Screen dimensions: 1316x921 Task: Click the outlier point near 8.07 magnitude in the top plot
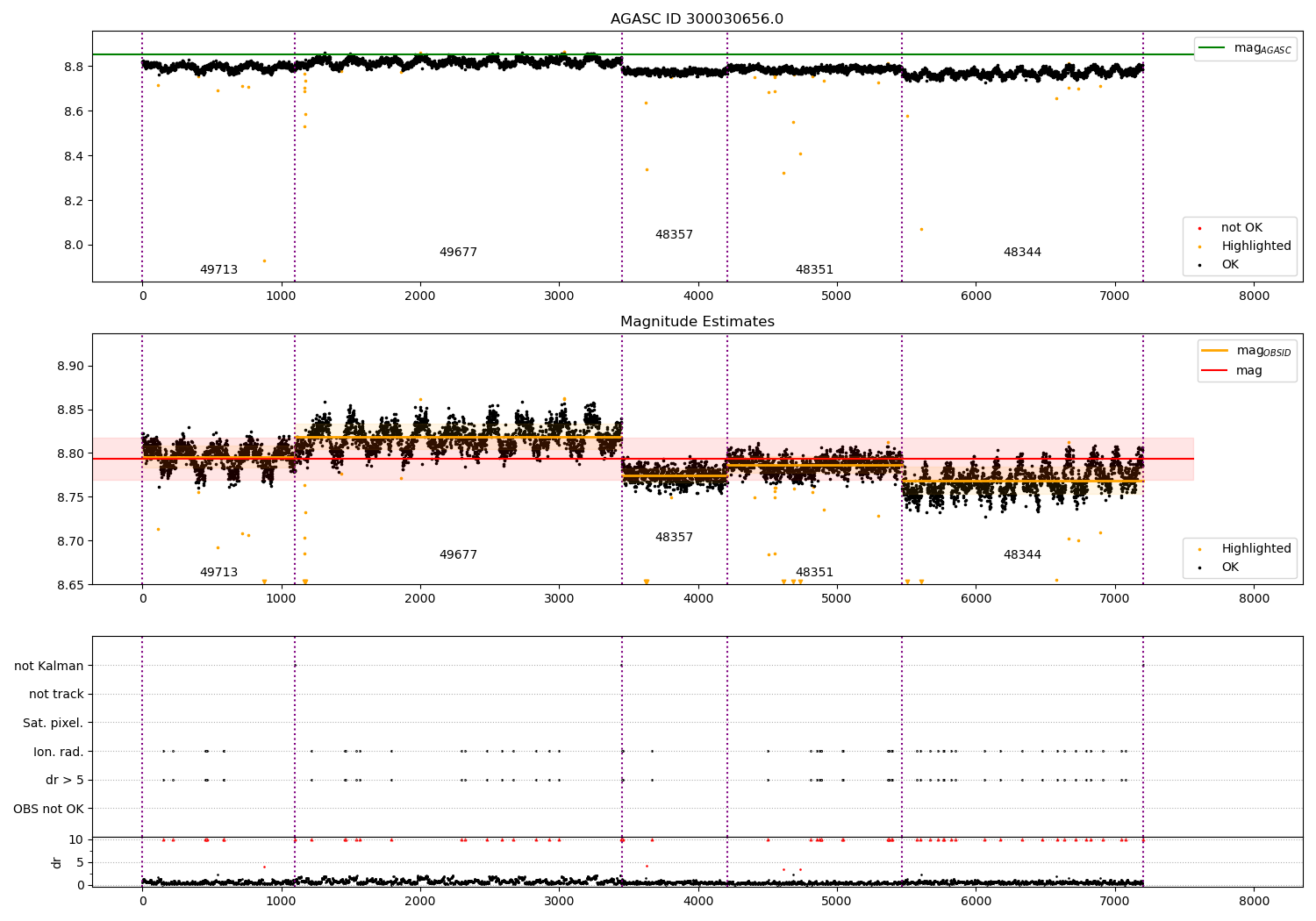pyautogui.click(x=921, y=229)
